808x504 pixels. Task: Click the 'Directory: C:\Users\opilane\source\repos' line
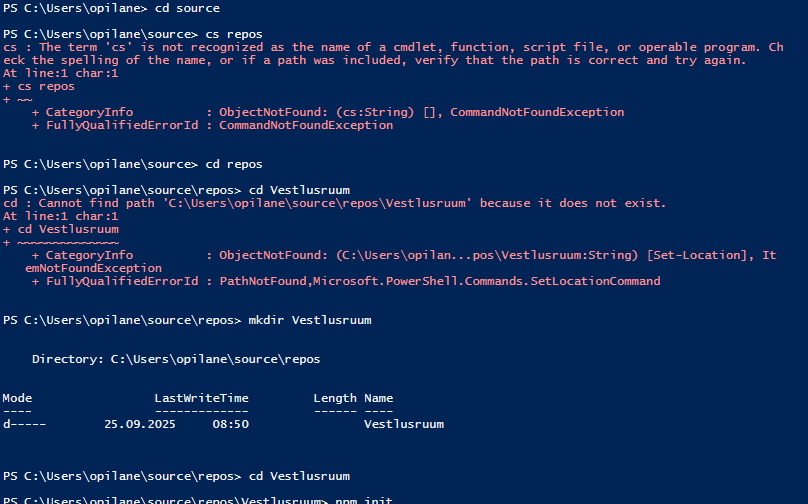(176, 358)
